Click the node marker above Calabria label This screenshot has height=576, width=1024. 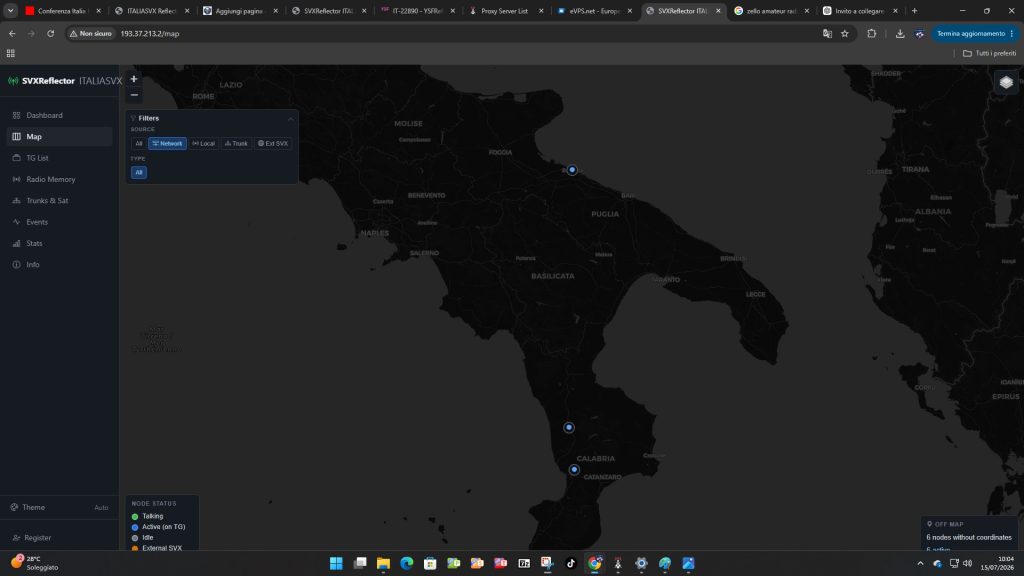[569, 428]
